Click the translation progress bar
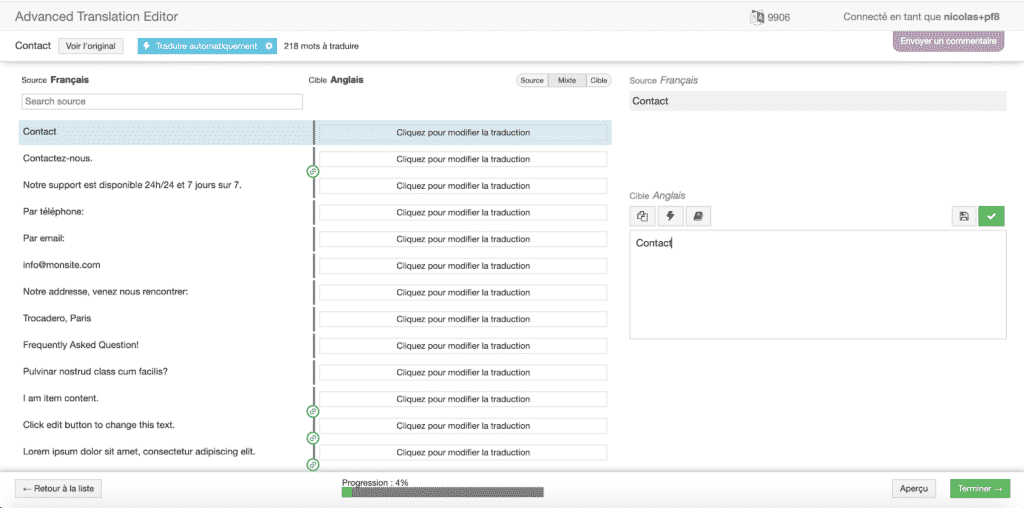The width and height of the screenshot is (1024, 508). click(442, 492)
